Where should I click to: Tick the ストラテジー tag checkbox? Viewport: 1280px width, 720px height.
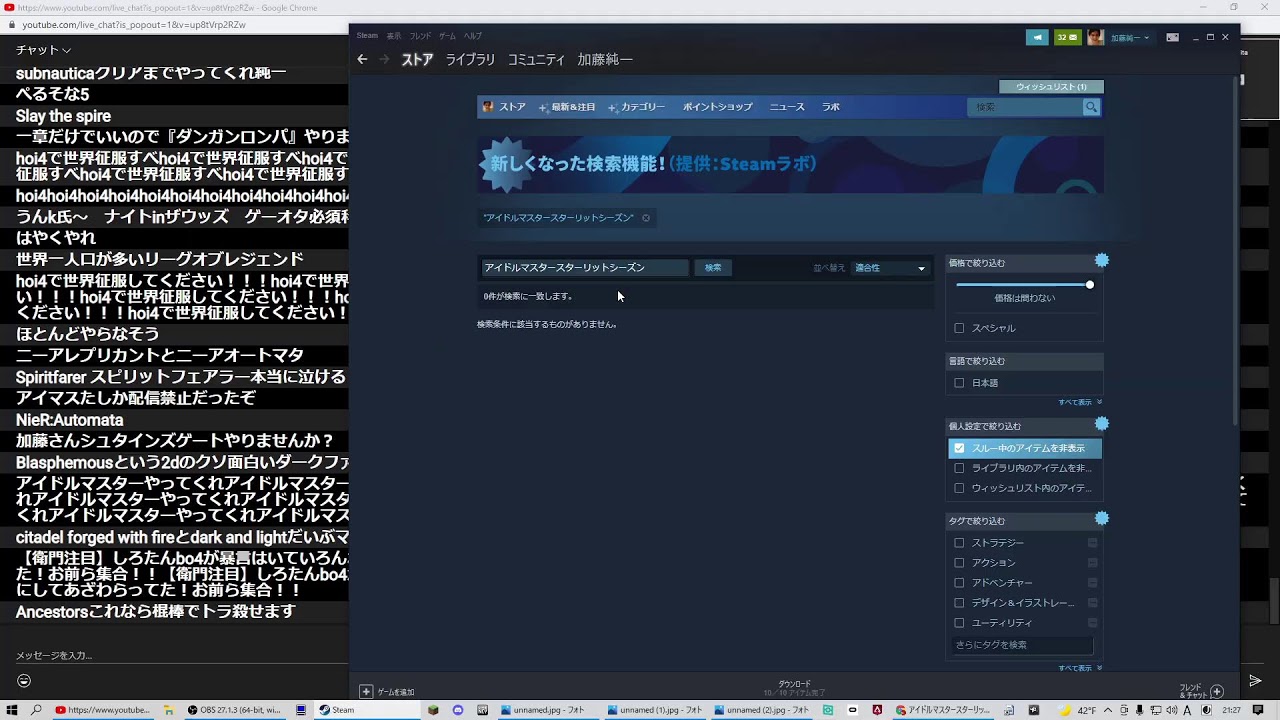pos(959,543)
